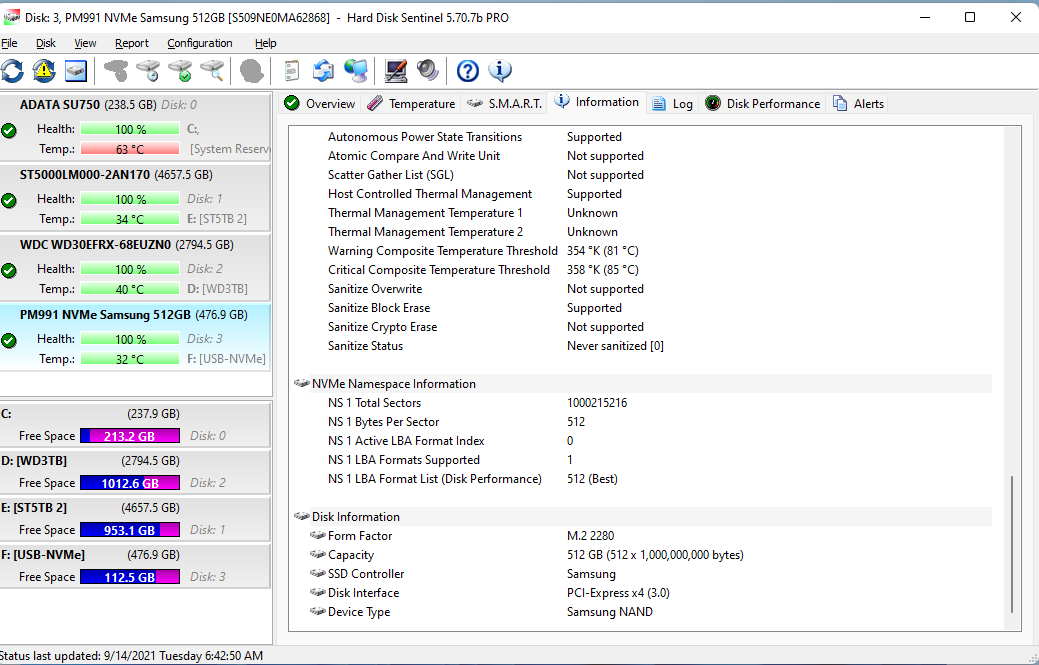
Task: Click the Refresh disk status toolbar icon
Action: pyautogui.click(x=12, y=71)
